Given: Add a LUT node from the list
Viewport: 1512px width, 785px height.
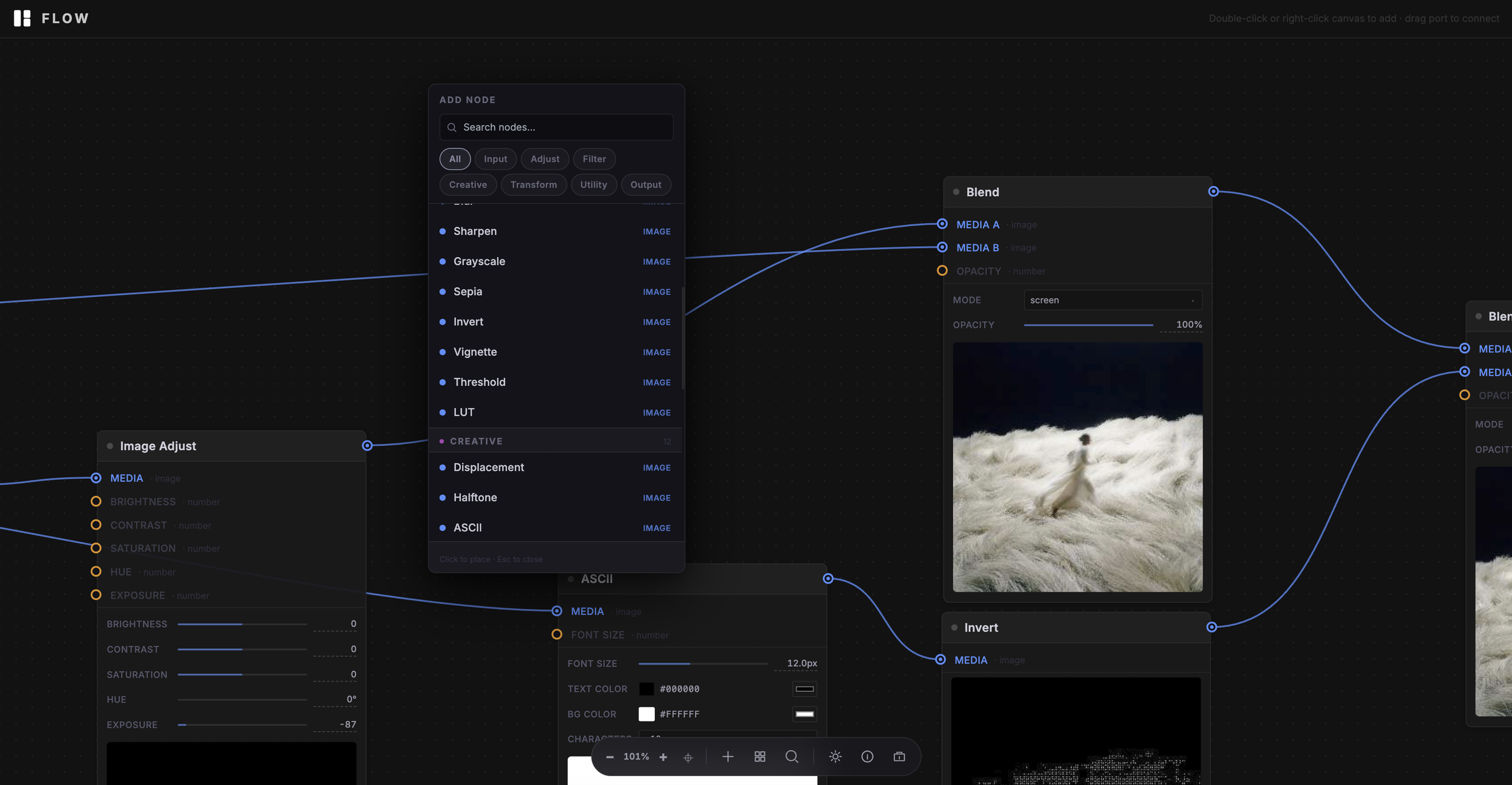Looking at the screenshot, I should point(555,413).
